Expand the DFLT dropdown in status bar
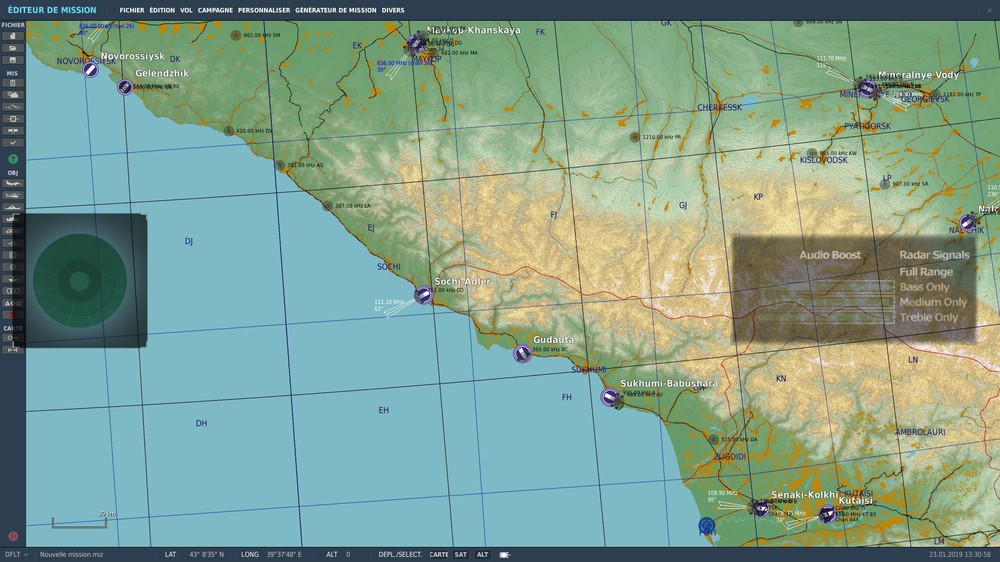 [15, 554]
